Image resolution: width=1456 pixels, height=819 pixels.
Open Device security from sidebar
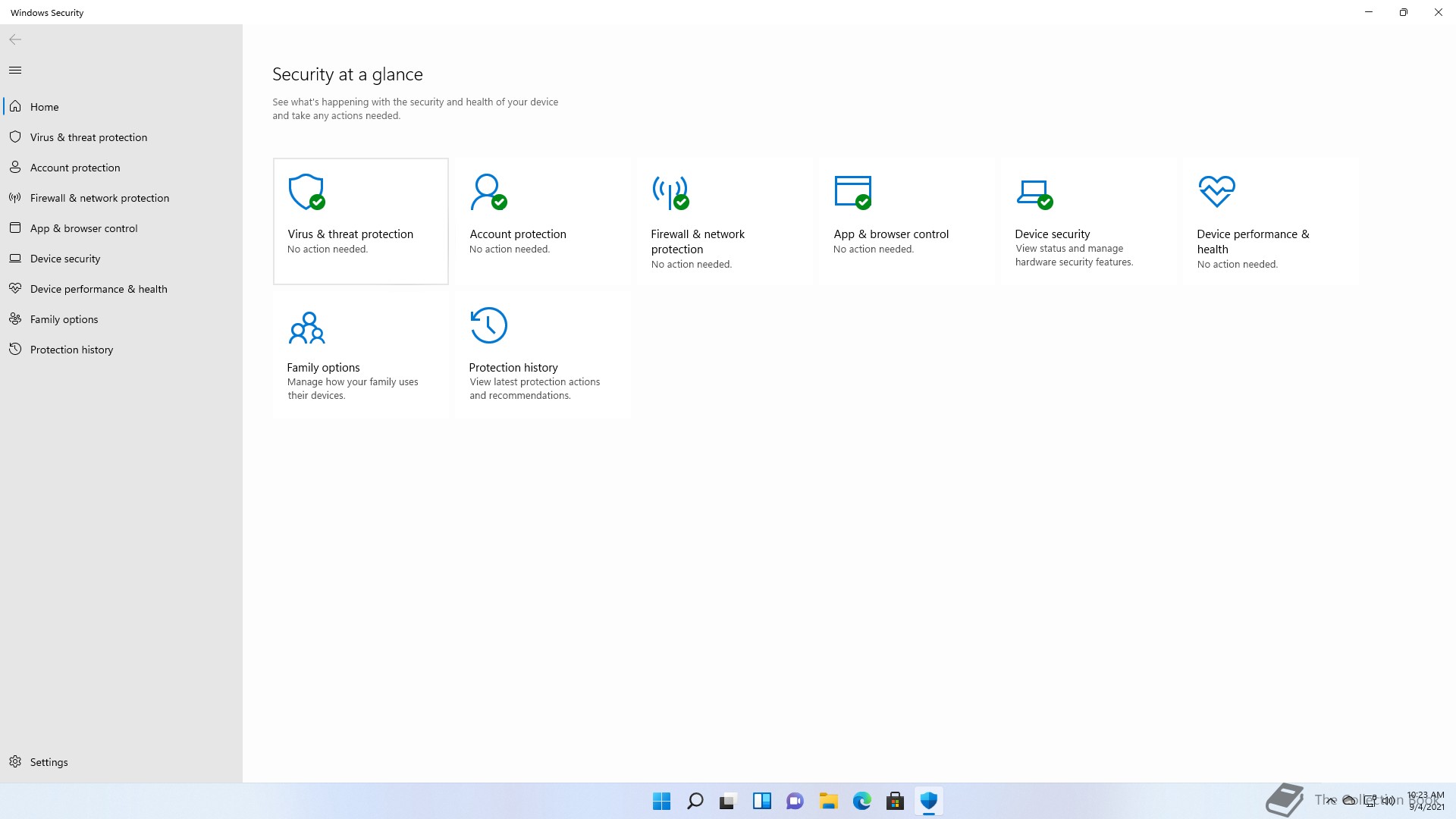(x=121, y=259)
